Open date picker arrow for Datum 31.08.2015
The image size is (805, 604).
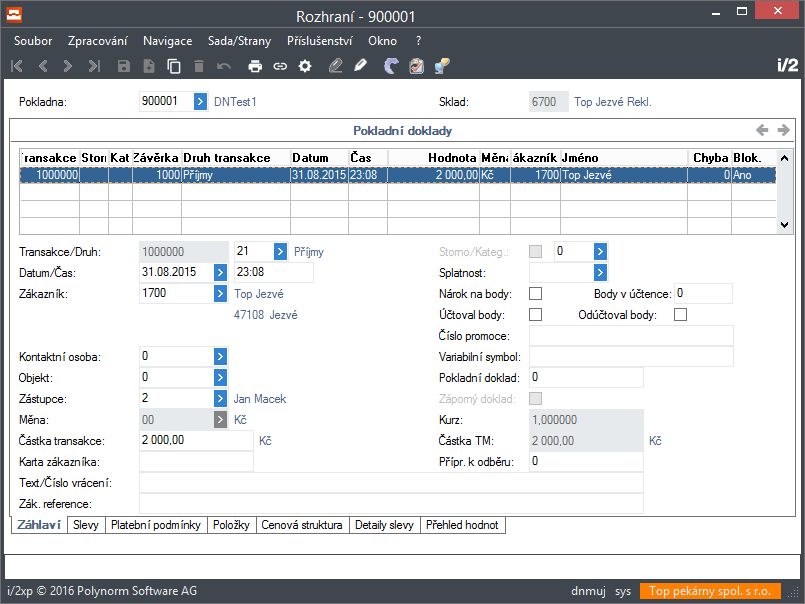pyautogui.click(x=220, y=272)
